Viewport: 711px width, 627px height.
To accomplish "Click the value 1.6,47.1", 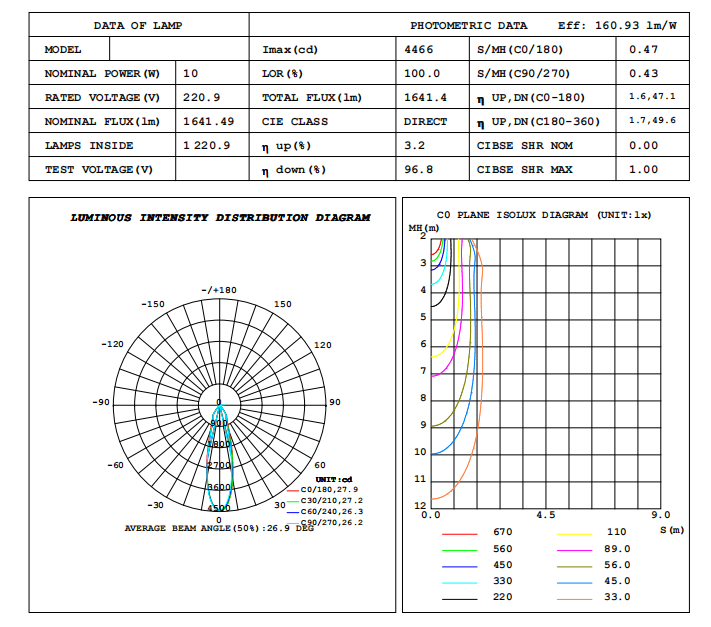I will tap(652, 96).
